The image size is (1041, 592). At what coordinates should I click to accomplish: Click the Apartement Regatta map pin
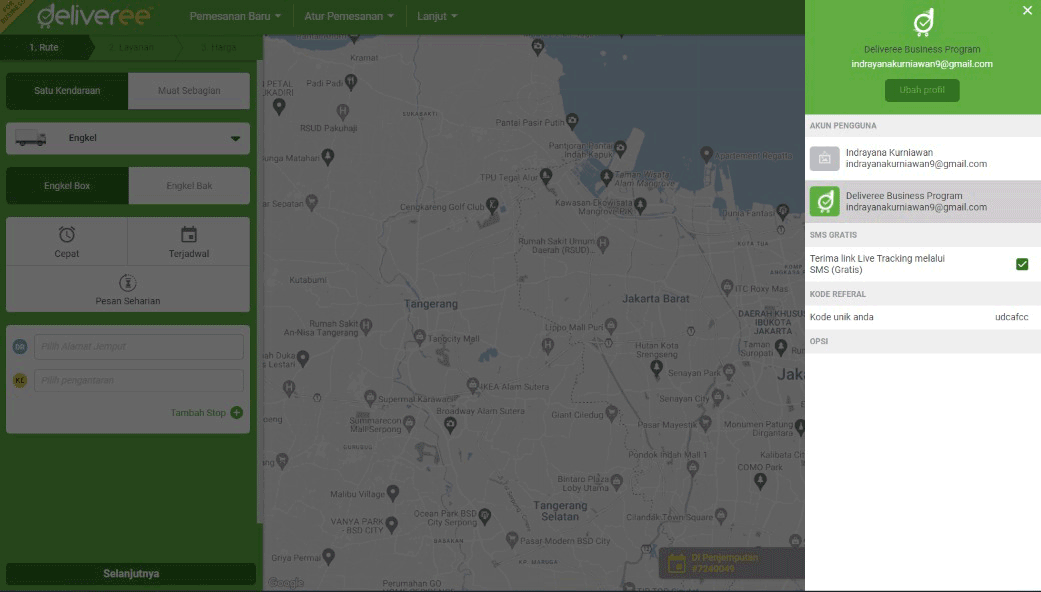[706, 154]
